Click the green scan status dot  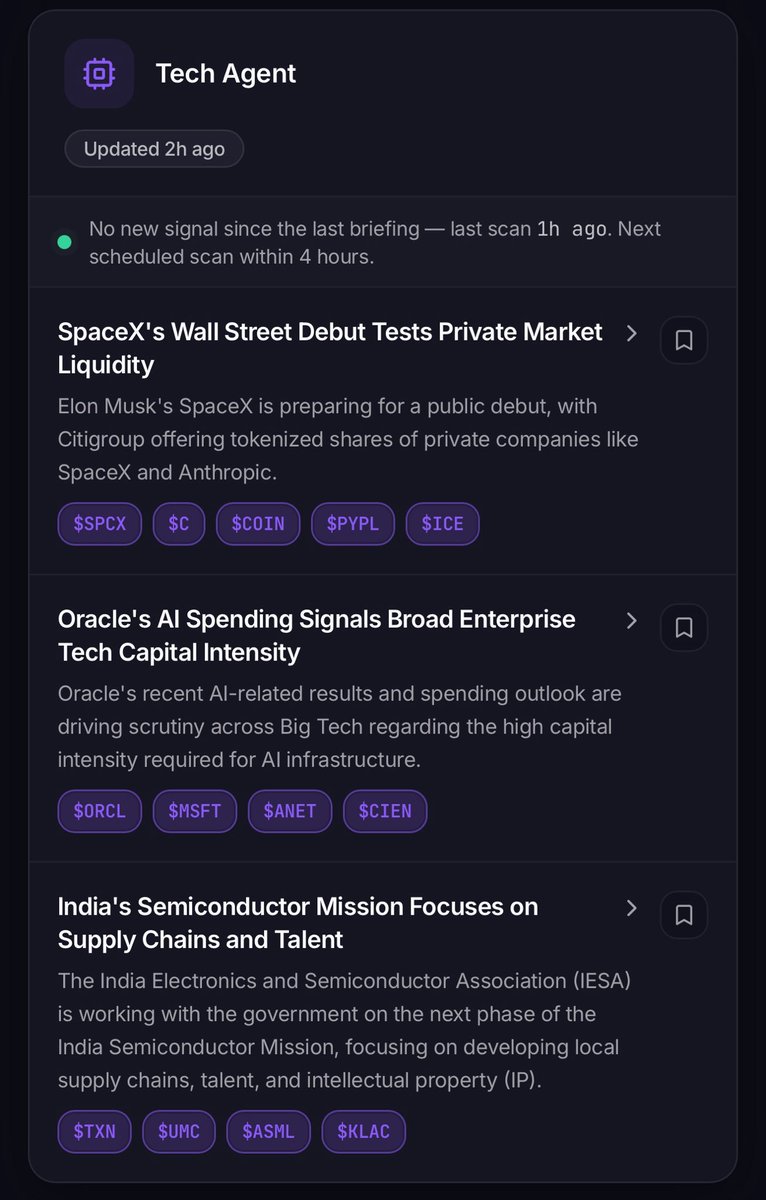click(x=65, y=242)
